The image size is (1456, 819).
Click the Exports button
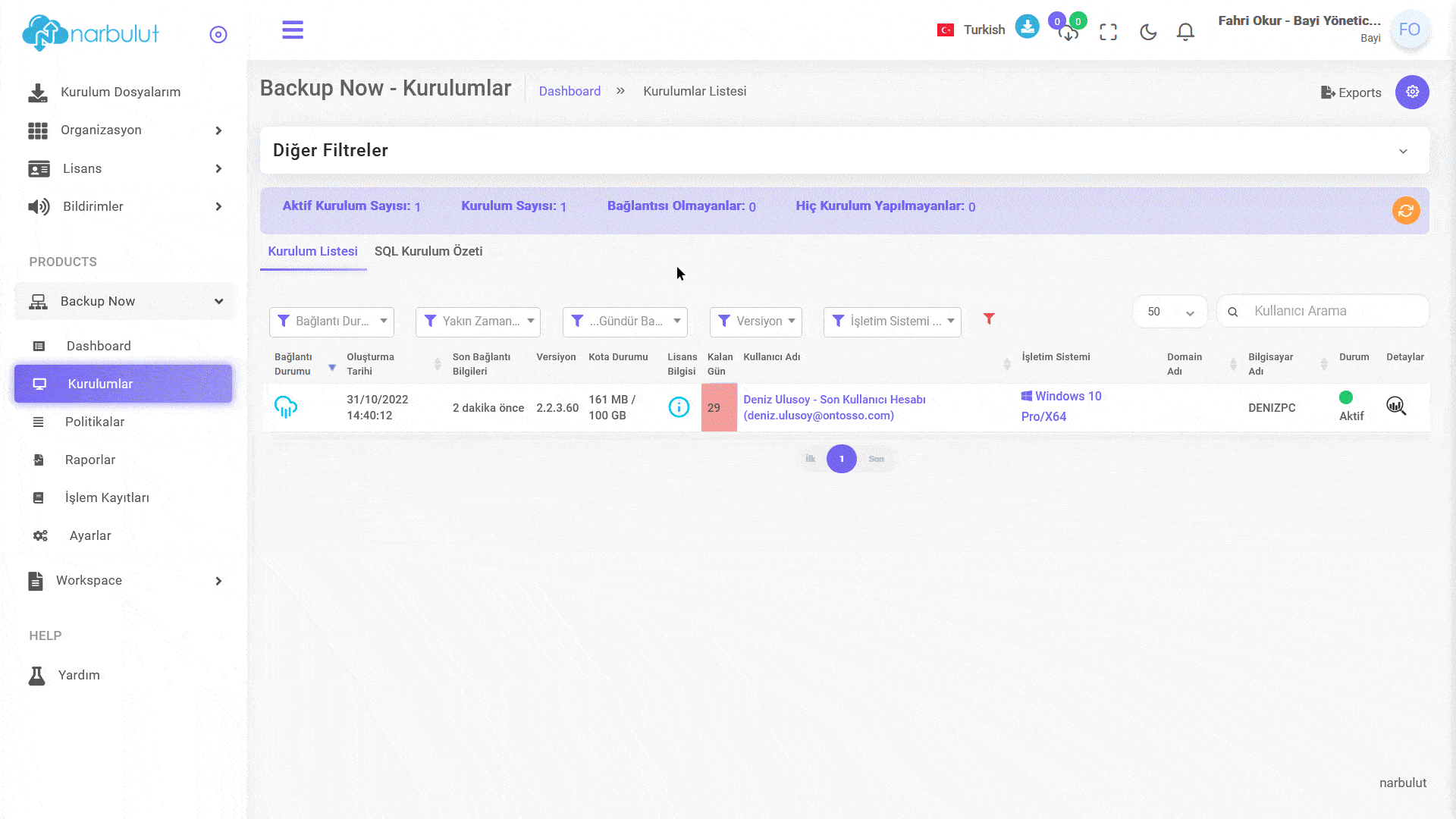tap(1351, 93)
